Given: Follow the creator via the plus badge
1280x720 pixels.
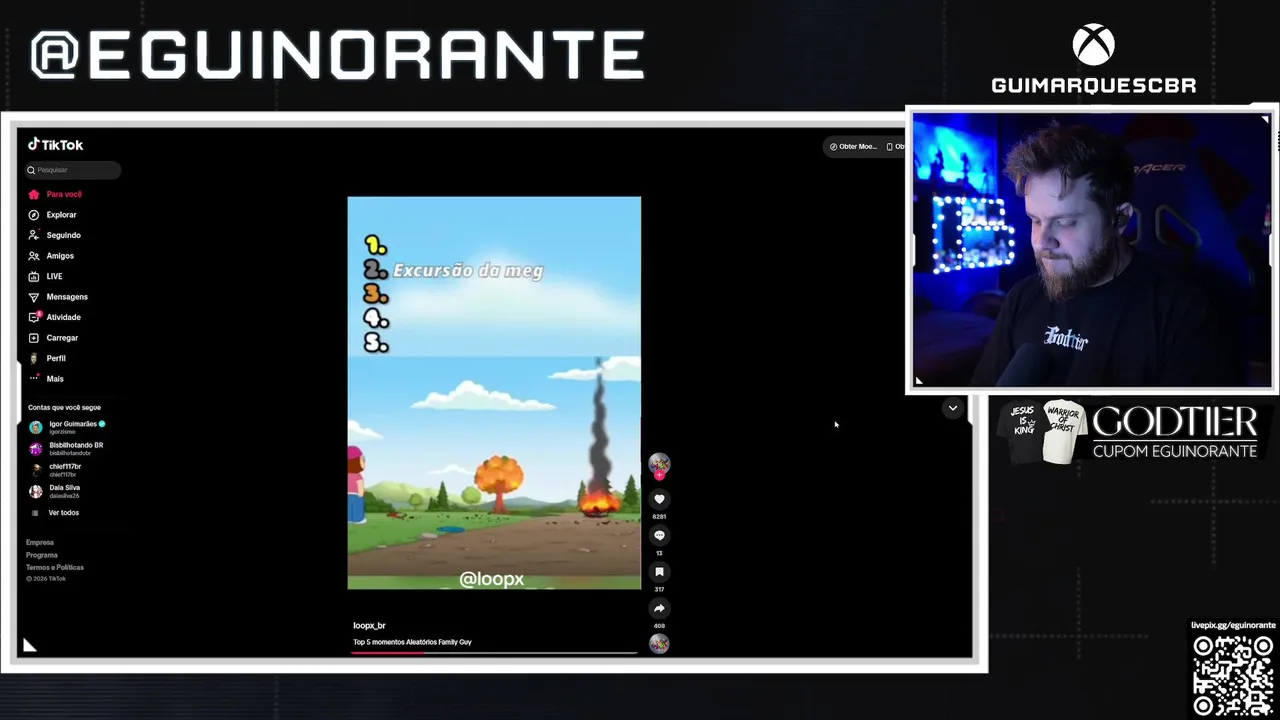Looking at the screenshot, I should (x=659, y=476).
